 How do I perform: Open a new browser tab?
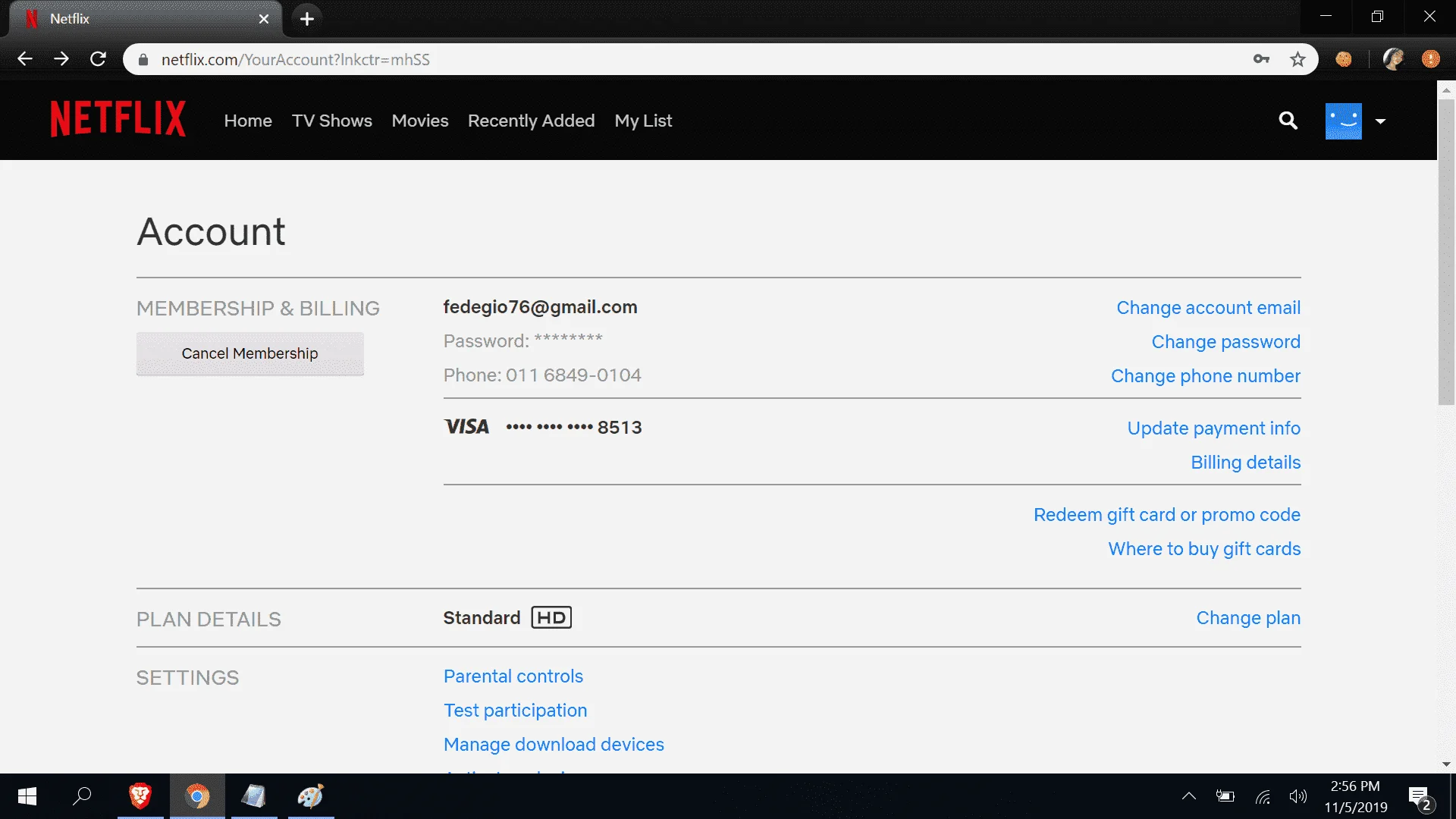(x=306, y=19)
